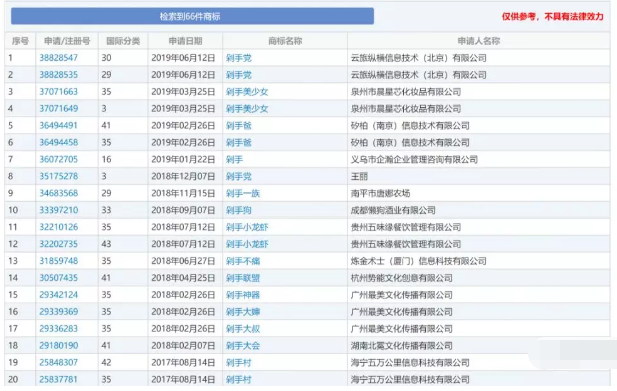Viewport: 617px width, 391px height.
Task: Select applicant 义乌市企瀚企业管理咨询有限公司
Action: 414,159
